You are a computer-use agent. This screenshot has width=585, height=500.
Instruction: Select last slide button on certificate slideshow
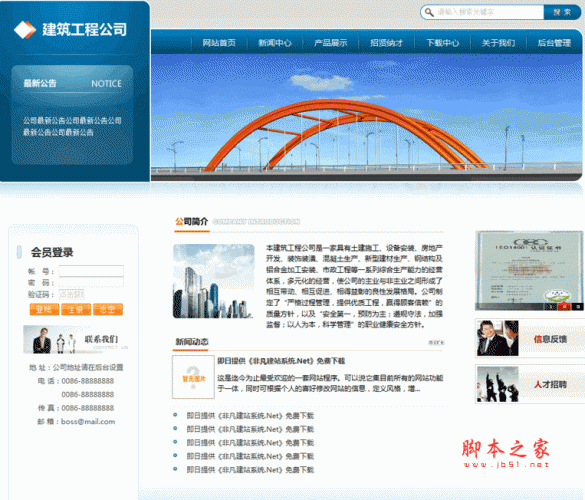(578, 307)
